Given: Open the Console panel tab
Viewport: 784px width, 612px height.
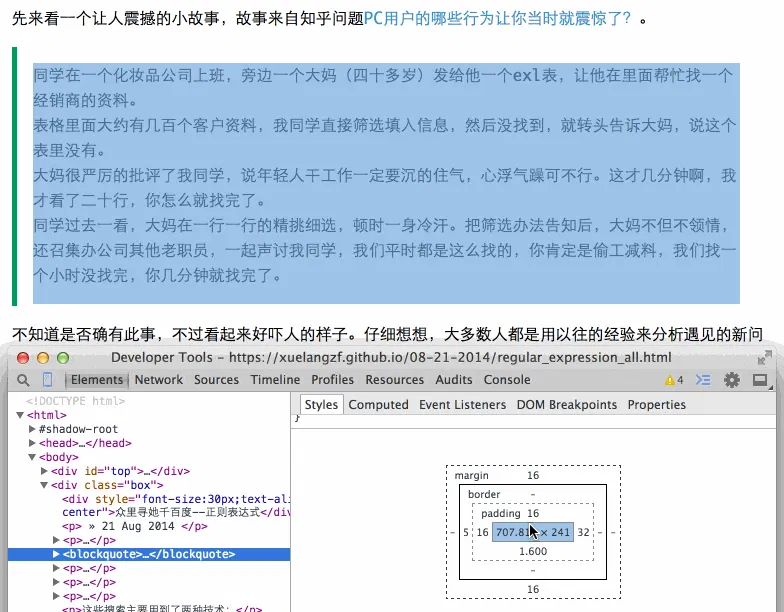Looking at the screenshot, I should 507,380.
